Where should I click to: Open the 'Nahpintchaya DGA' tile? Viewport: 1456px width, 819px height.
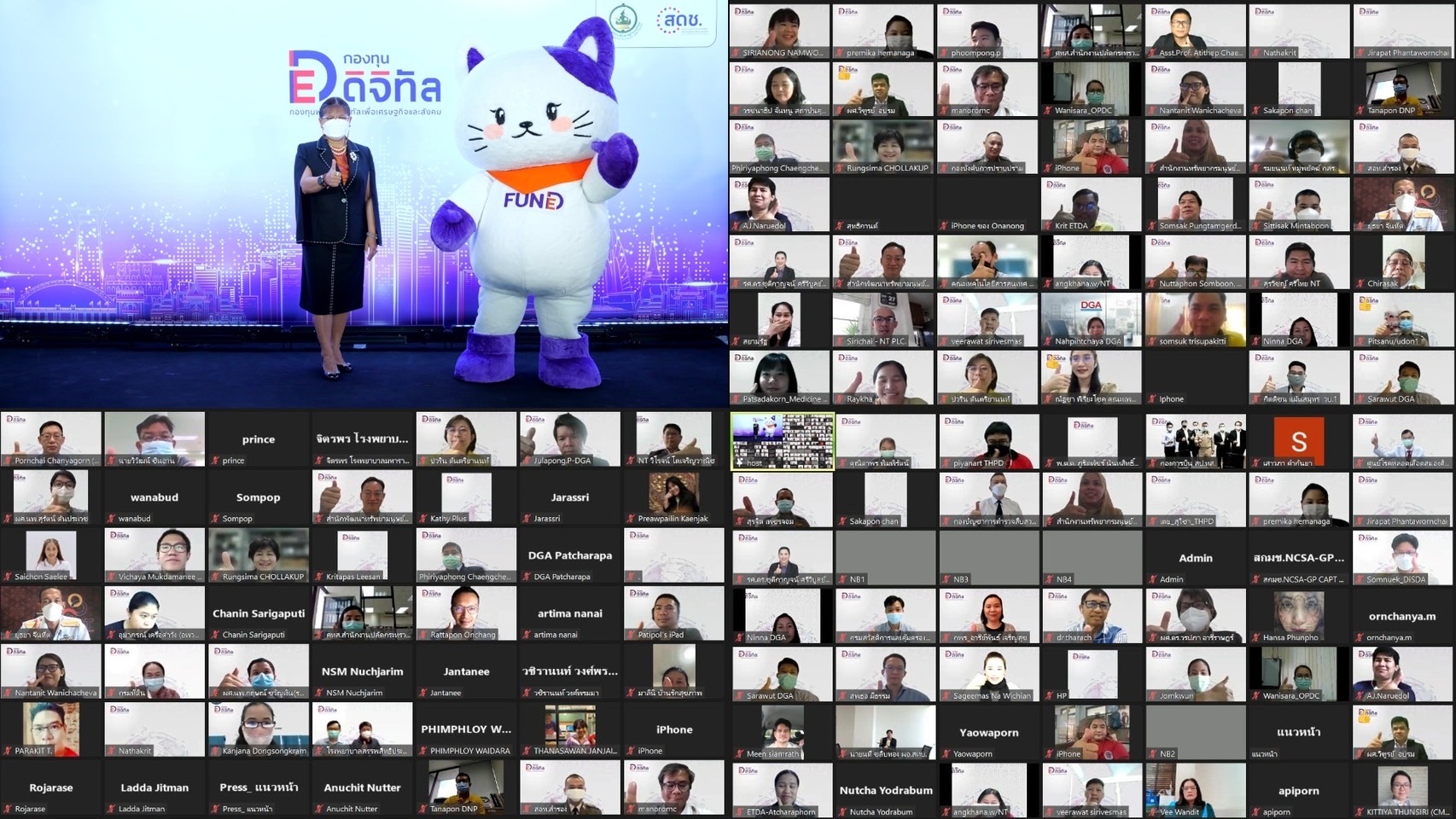click(1092, 320)
